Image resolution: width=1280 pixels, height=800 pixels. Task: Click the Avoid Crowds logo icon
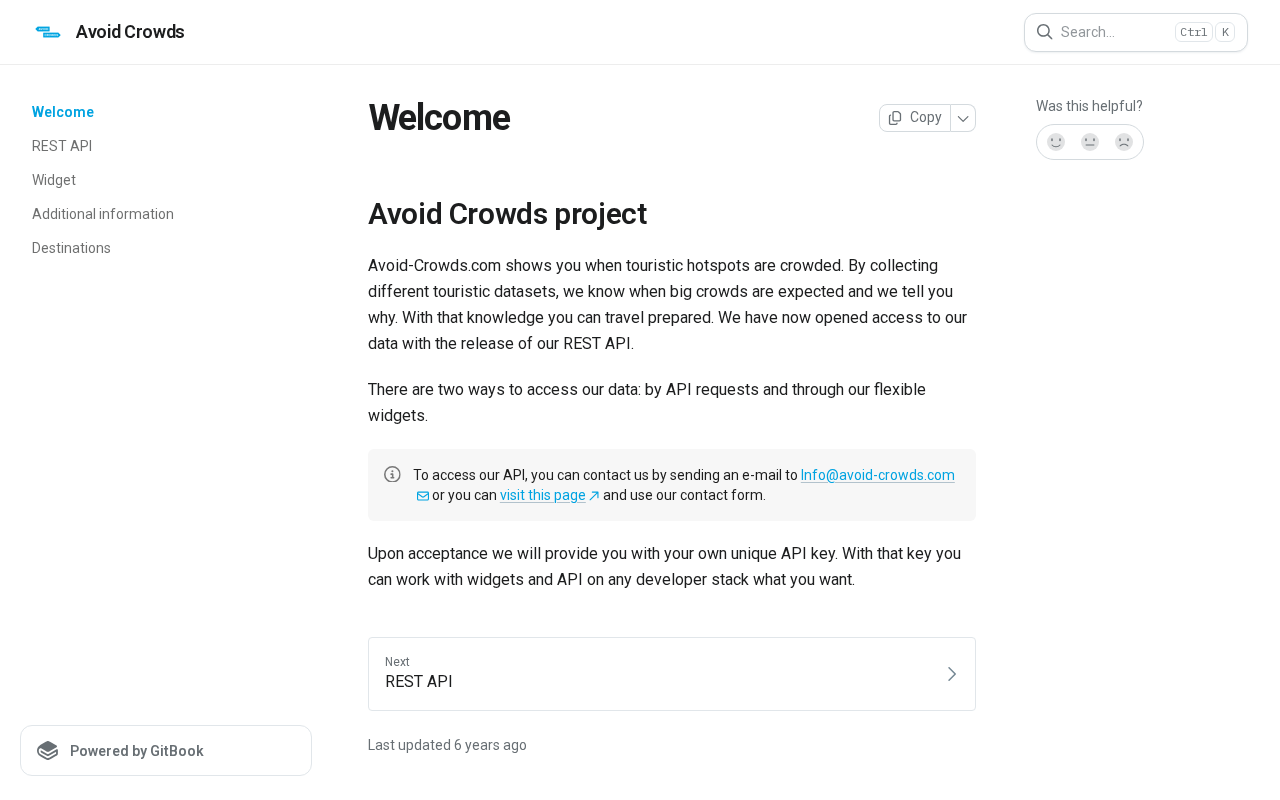click(x=48, y=32)
